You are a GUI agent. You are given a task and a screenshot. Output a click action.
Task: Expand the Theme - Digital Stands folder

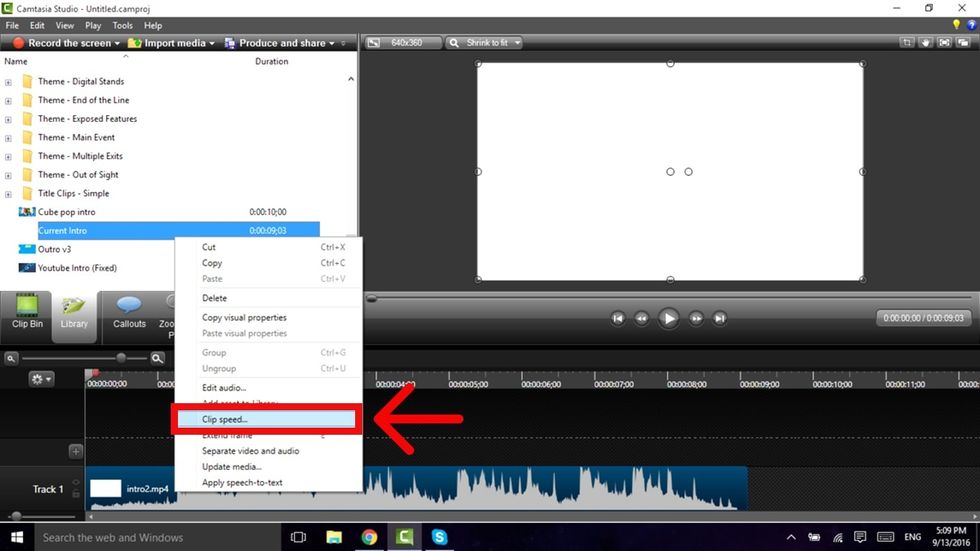9,82
